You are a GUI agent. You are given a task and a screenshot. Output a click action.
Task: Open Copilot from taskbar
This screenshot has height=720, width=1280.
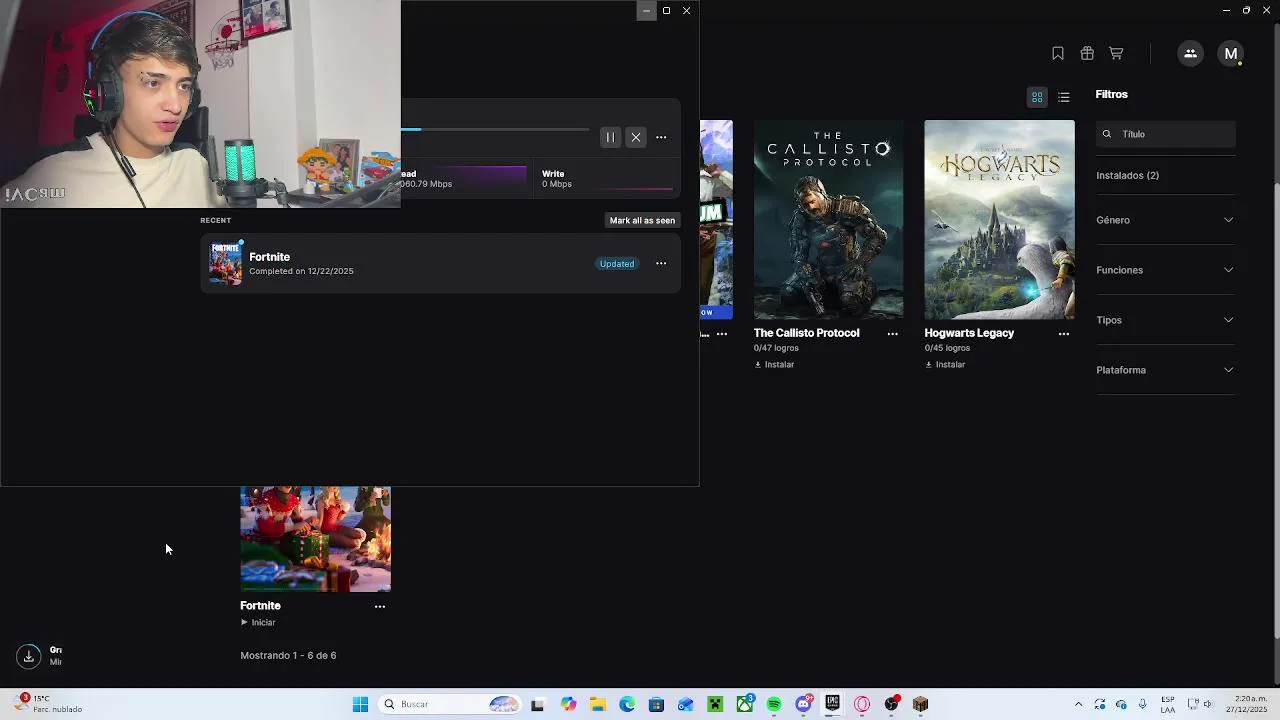pos(569,704)
